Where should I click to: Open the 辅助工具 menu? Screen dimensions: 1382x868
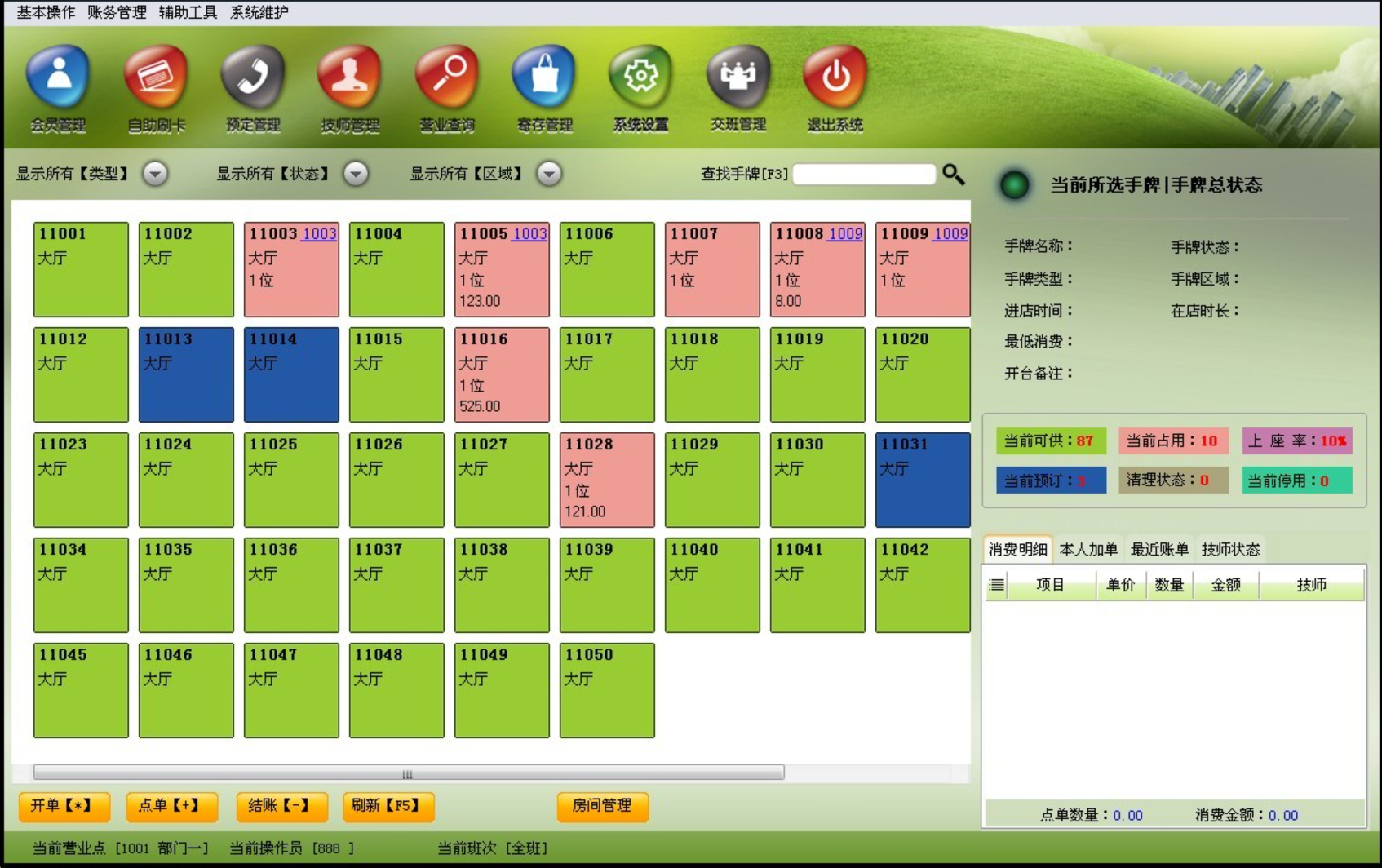point(188,12)
